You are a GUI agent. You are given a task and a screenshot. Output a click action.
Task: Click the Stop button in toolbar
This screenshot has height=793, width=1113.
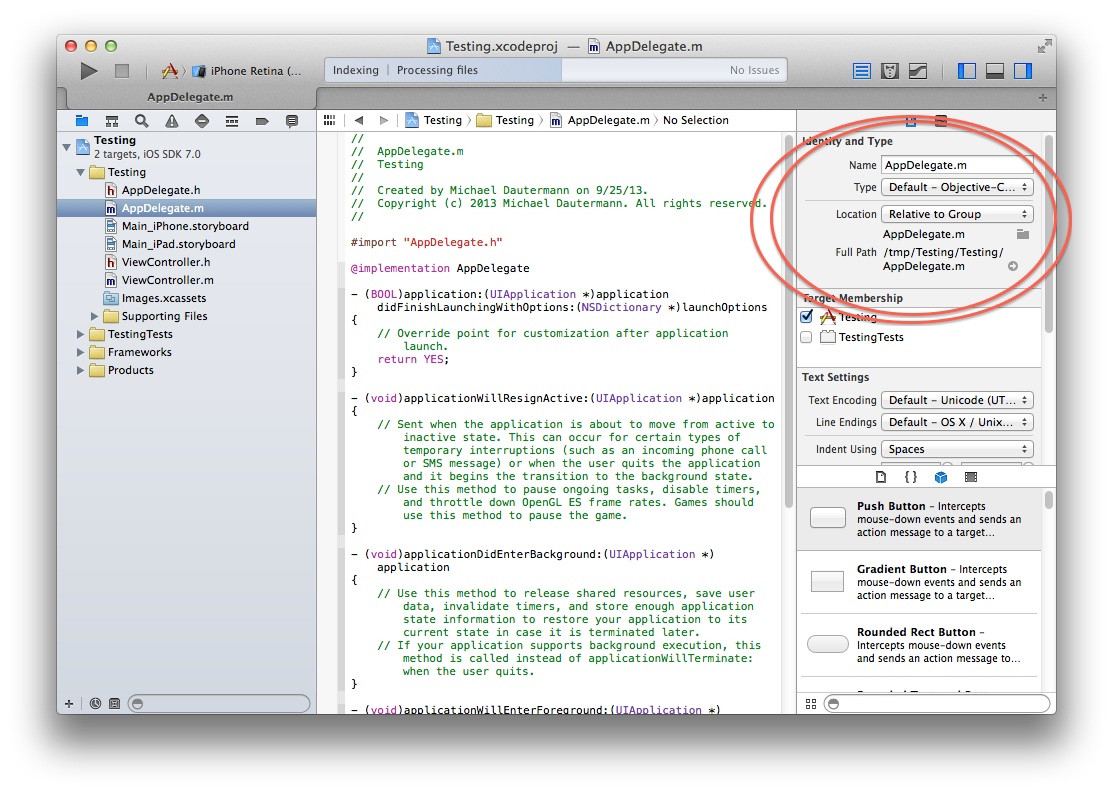pos(122,71)
